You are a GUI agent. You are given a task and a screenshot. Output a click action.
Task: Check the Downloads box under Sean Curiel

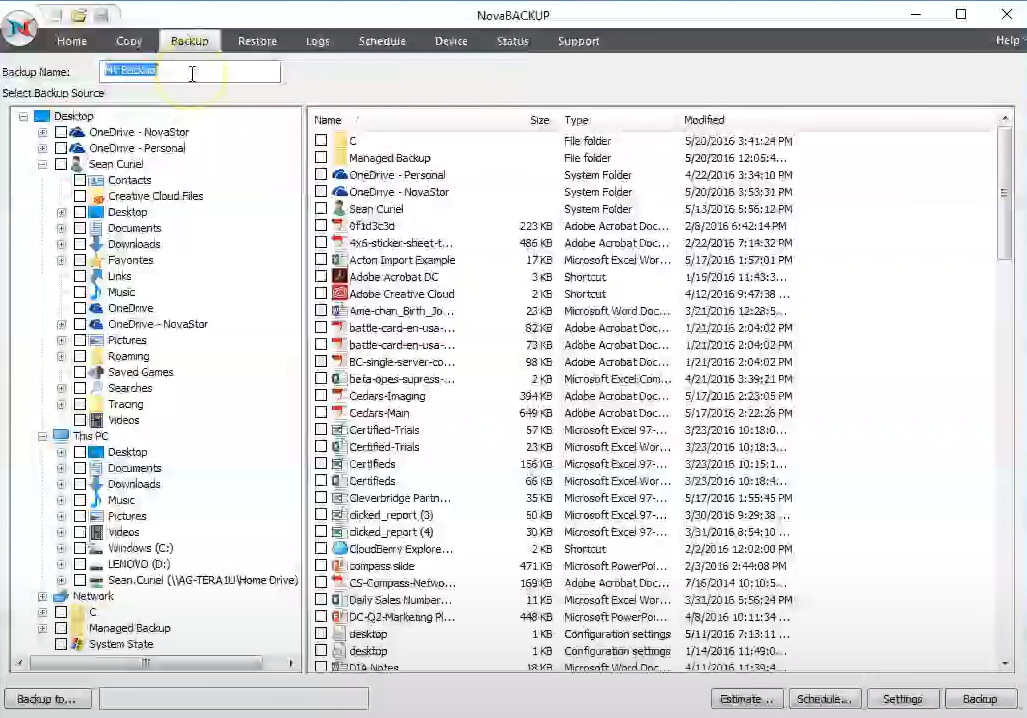[x=80, y=244]
